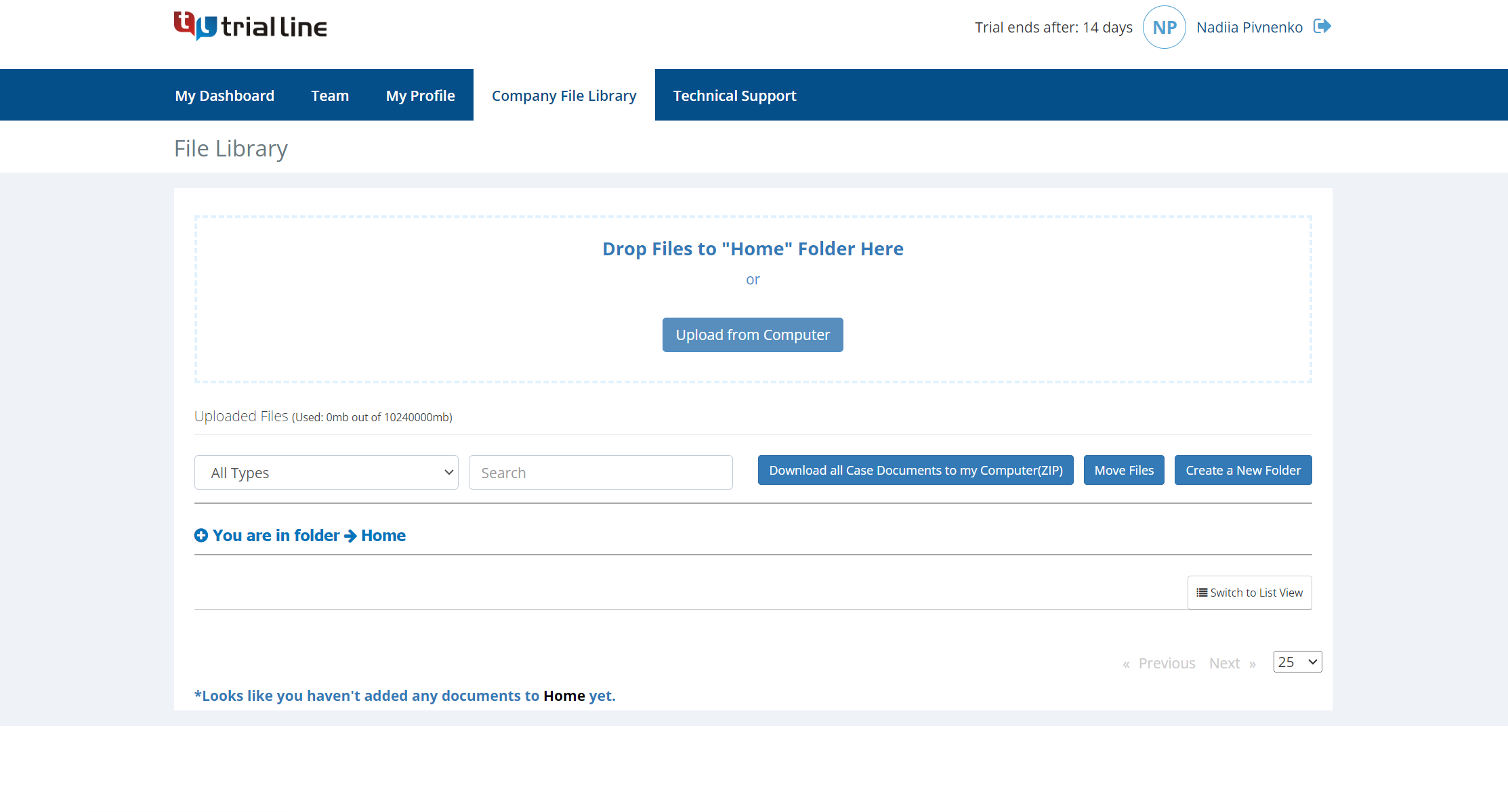Click the logout arrow icon
This screenshot has width=1508, height=812.
tap(1322, 27)
